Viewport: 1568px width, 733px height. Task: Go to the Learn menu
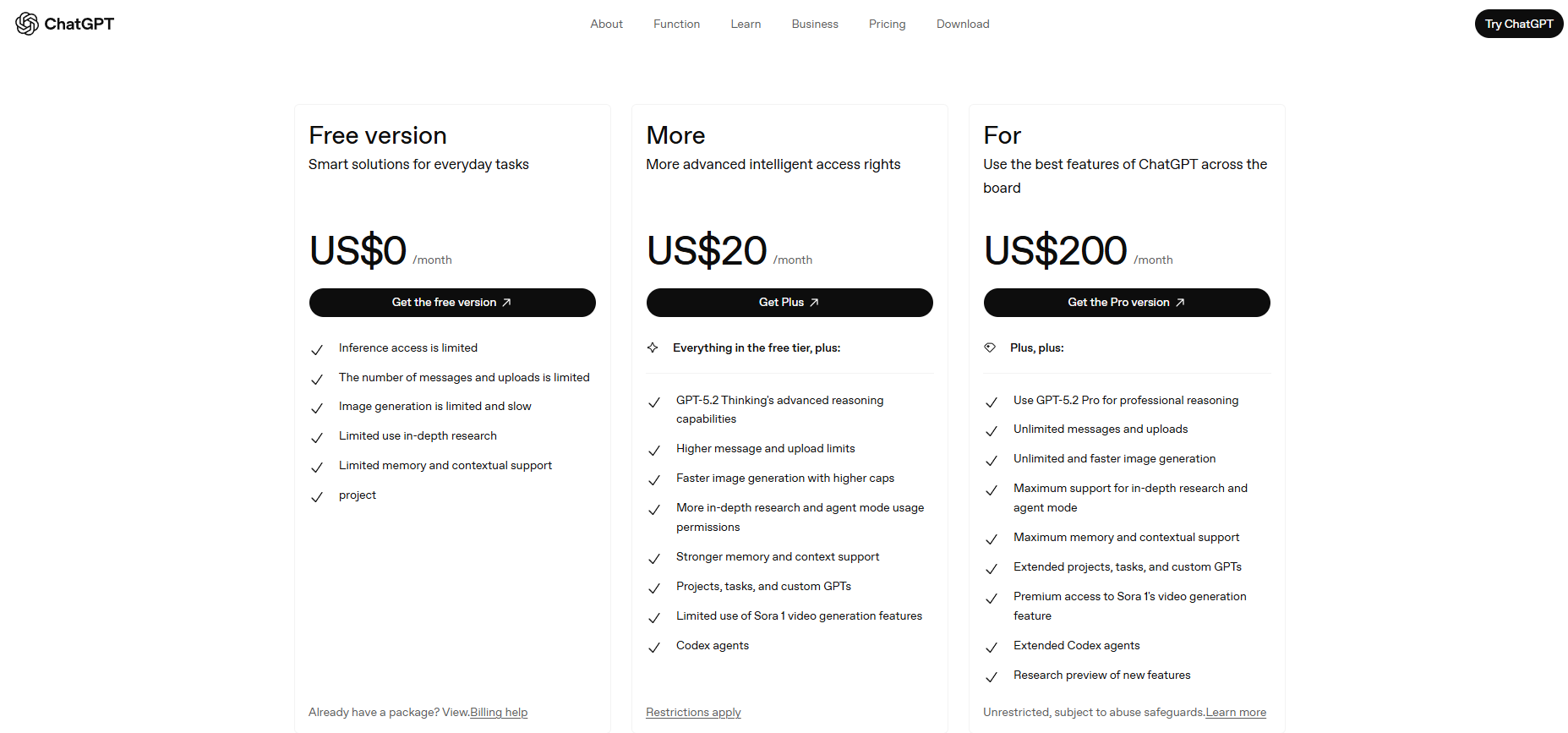(746, 24)
